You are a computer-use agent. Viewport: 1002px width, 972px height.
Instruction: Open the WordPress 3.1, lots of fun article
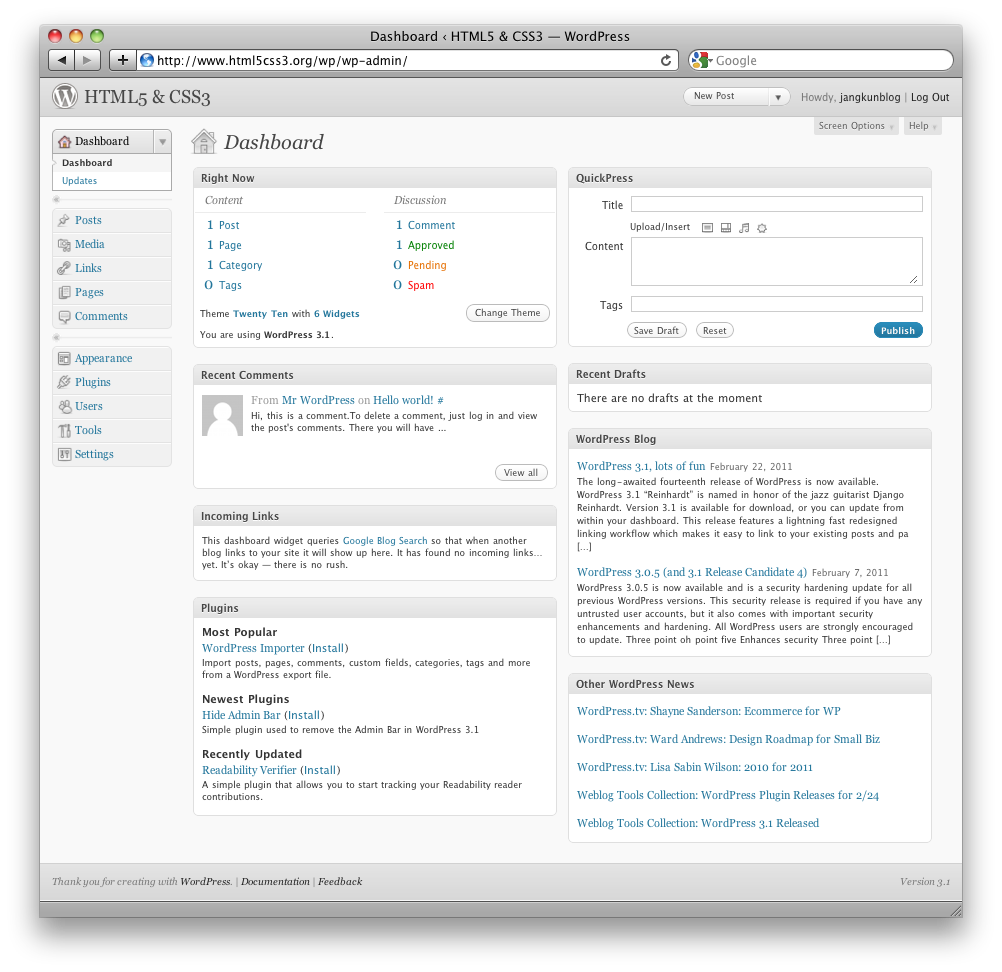coord(643,465)
